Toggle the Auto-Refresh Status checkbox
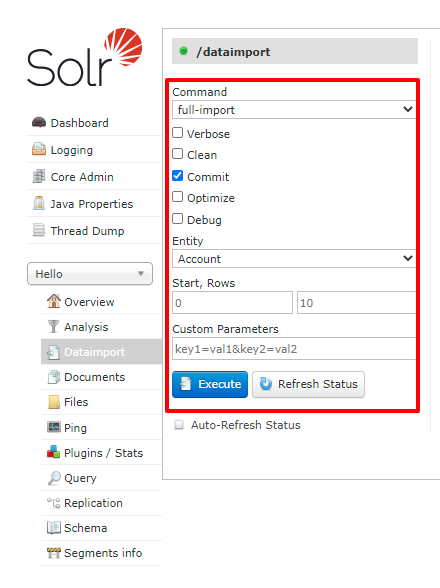This screenshot has height=588, width=440. pyautogui.click(x=179, y=424)
